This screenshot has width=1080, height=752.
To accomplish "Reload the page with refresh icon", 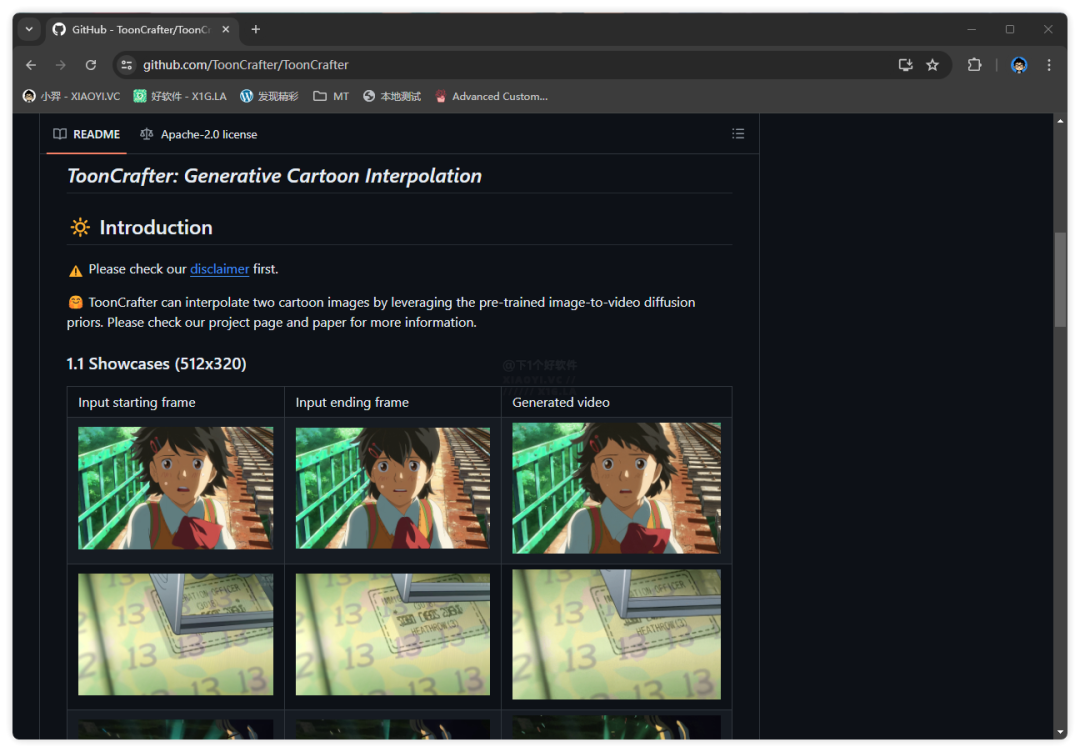I will pyautogui.click(x=91, y=65).
